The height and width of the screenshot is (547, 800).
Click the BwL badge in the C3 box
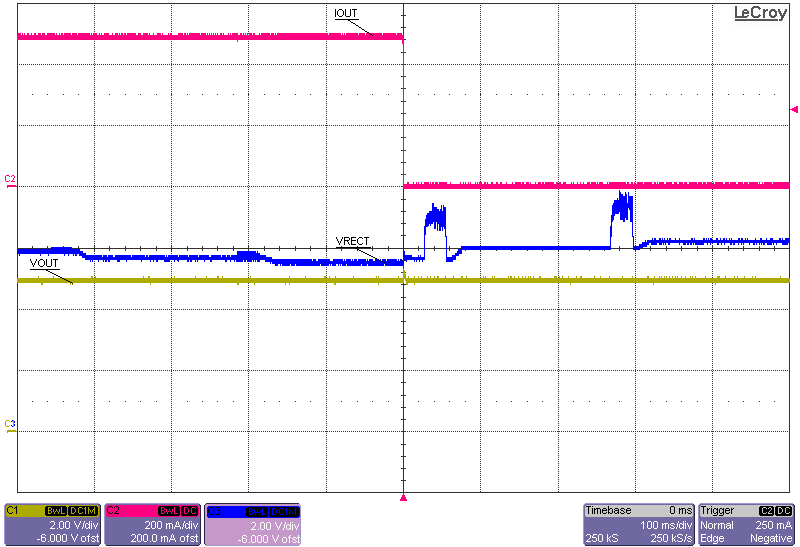257,511
